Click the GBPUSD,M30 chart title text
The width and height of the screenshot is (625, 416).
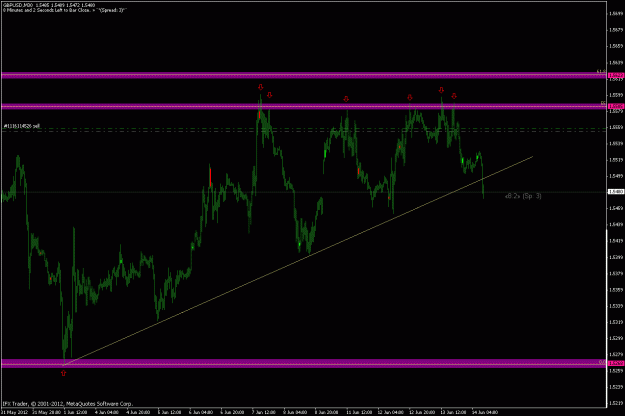pyautogui.click(x=18, y=5)
